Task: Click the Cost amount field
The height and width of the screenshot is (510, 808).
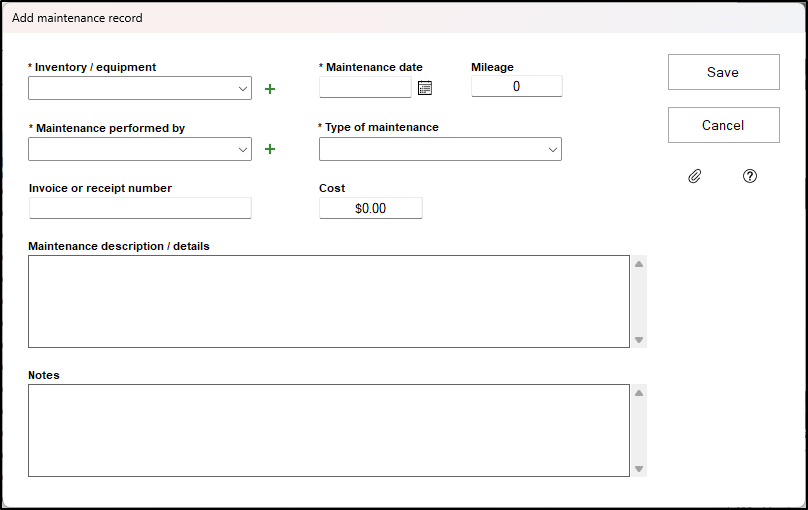Action: [x=370, y=208]
